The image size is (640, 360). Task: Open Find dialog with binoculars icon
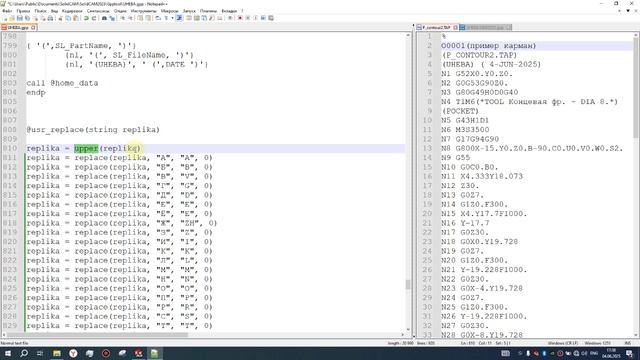(x=104, y=18)
